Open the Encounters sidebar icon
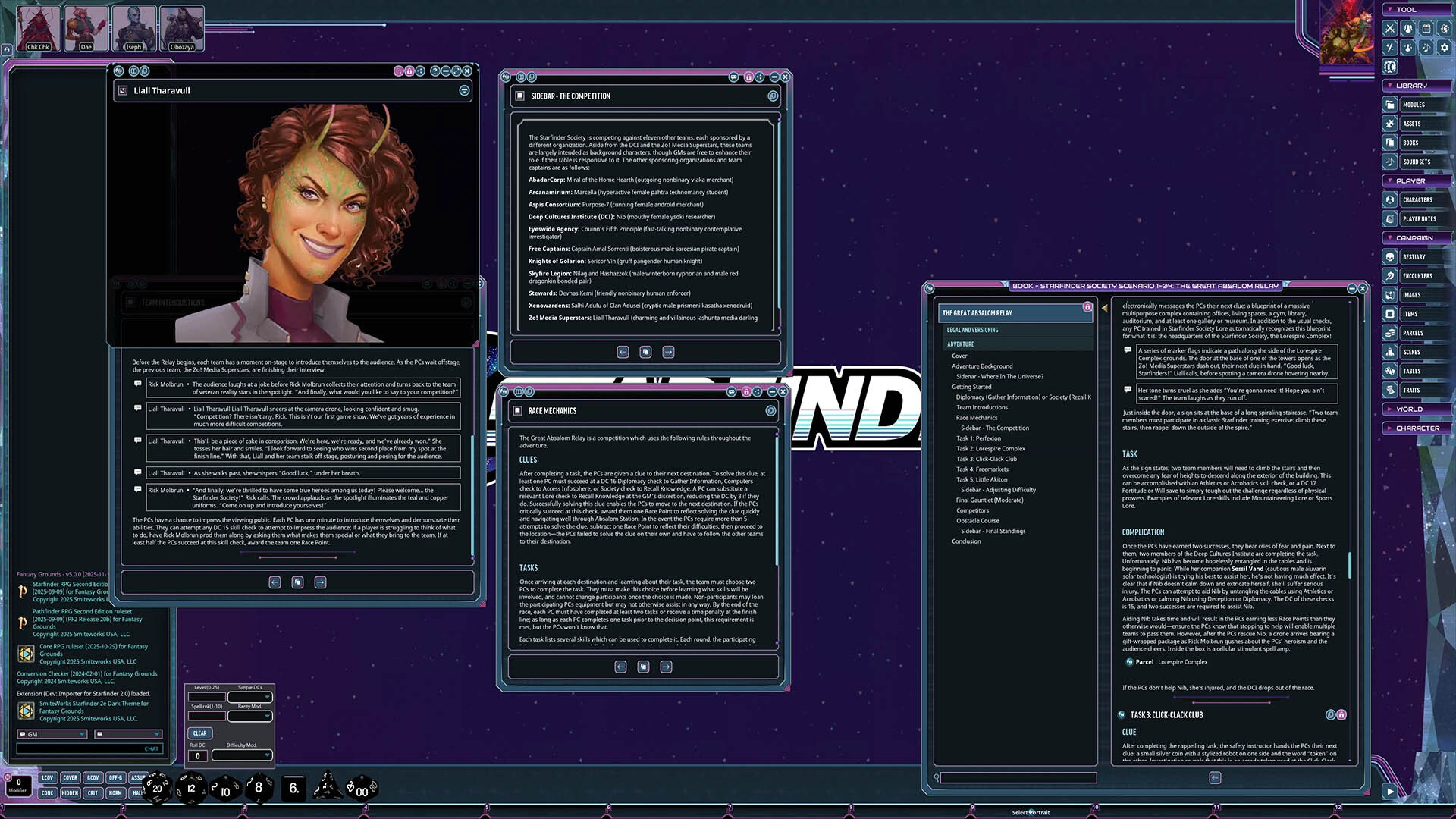The width and height of the screenshot is (1456, 819). (1390, 275)
